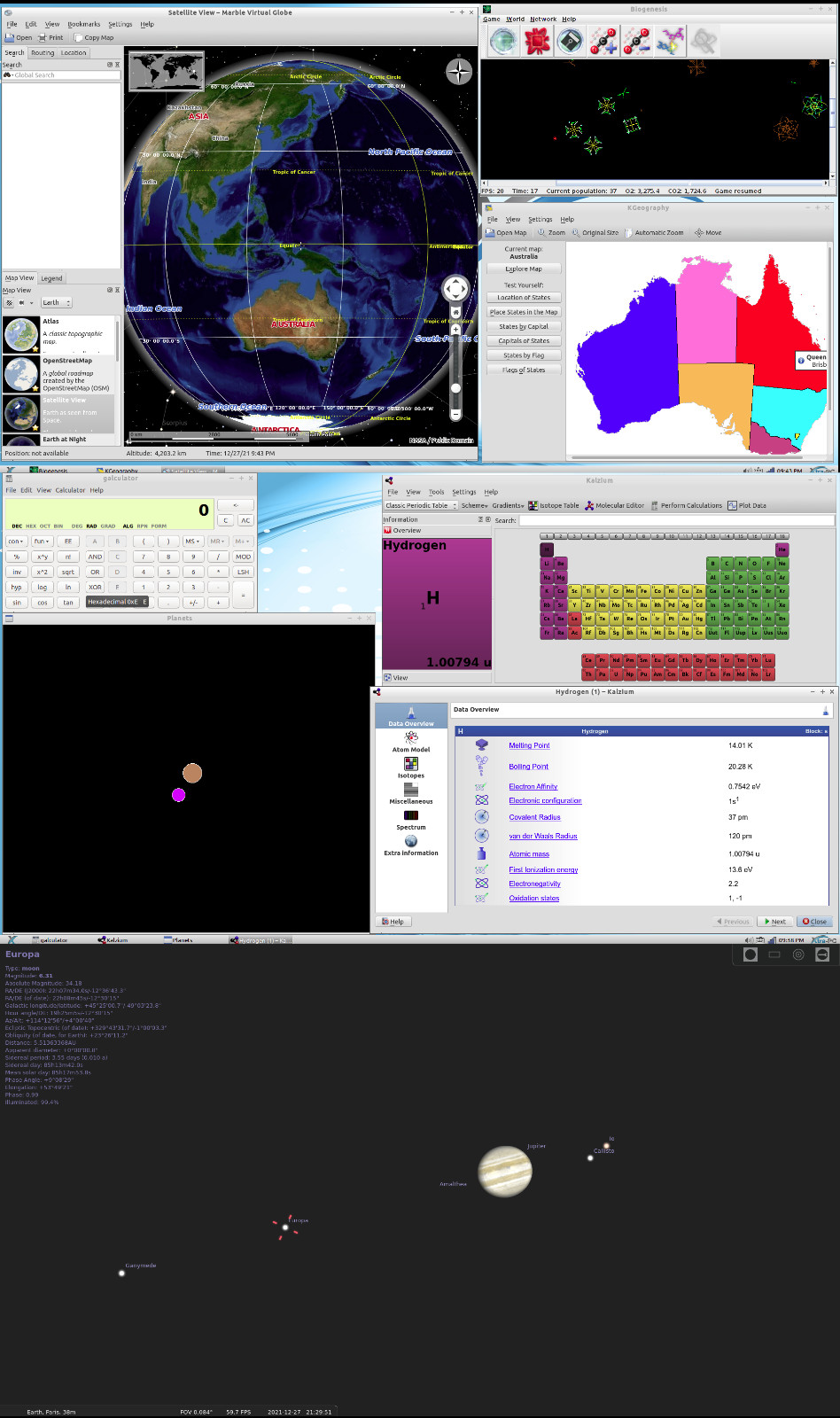The width and height of the screenshot is (840, 1418).
Task: Open the Gradients dropdown in Kalzium
Action: click(x=508, y=506)
